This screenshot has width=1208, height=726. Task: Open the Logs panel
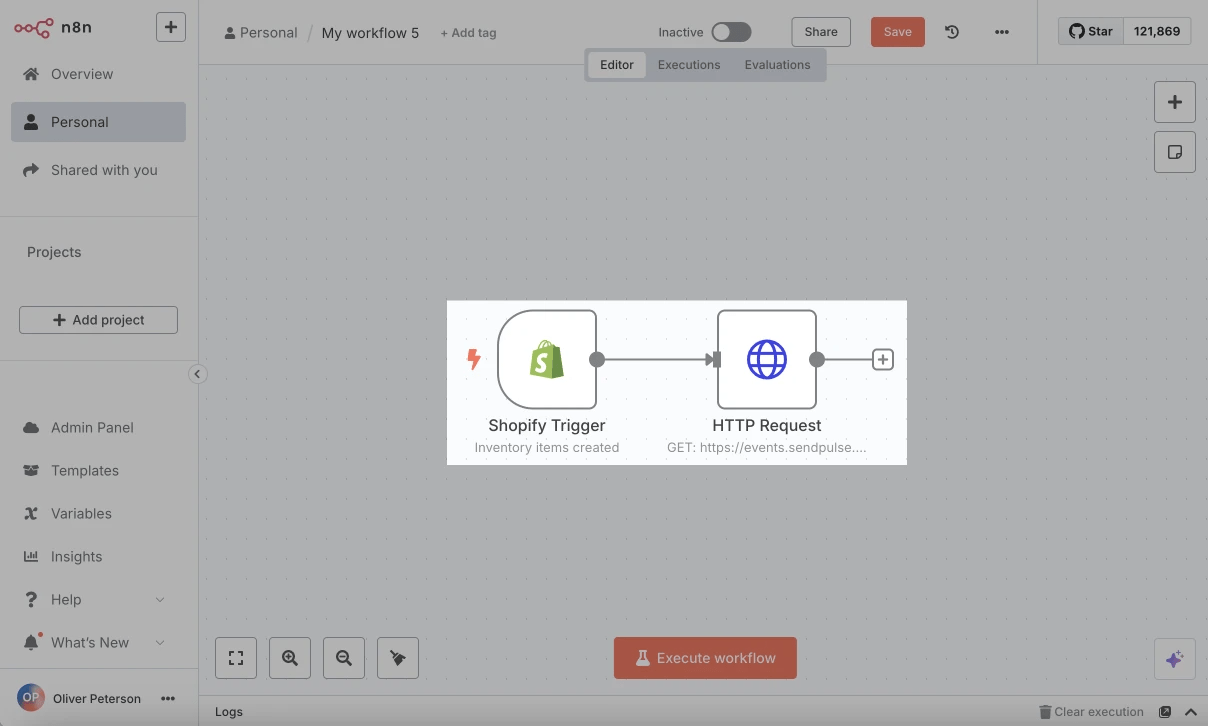(x=229, y=712)
